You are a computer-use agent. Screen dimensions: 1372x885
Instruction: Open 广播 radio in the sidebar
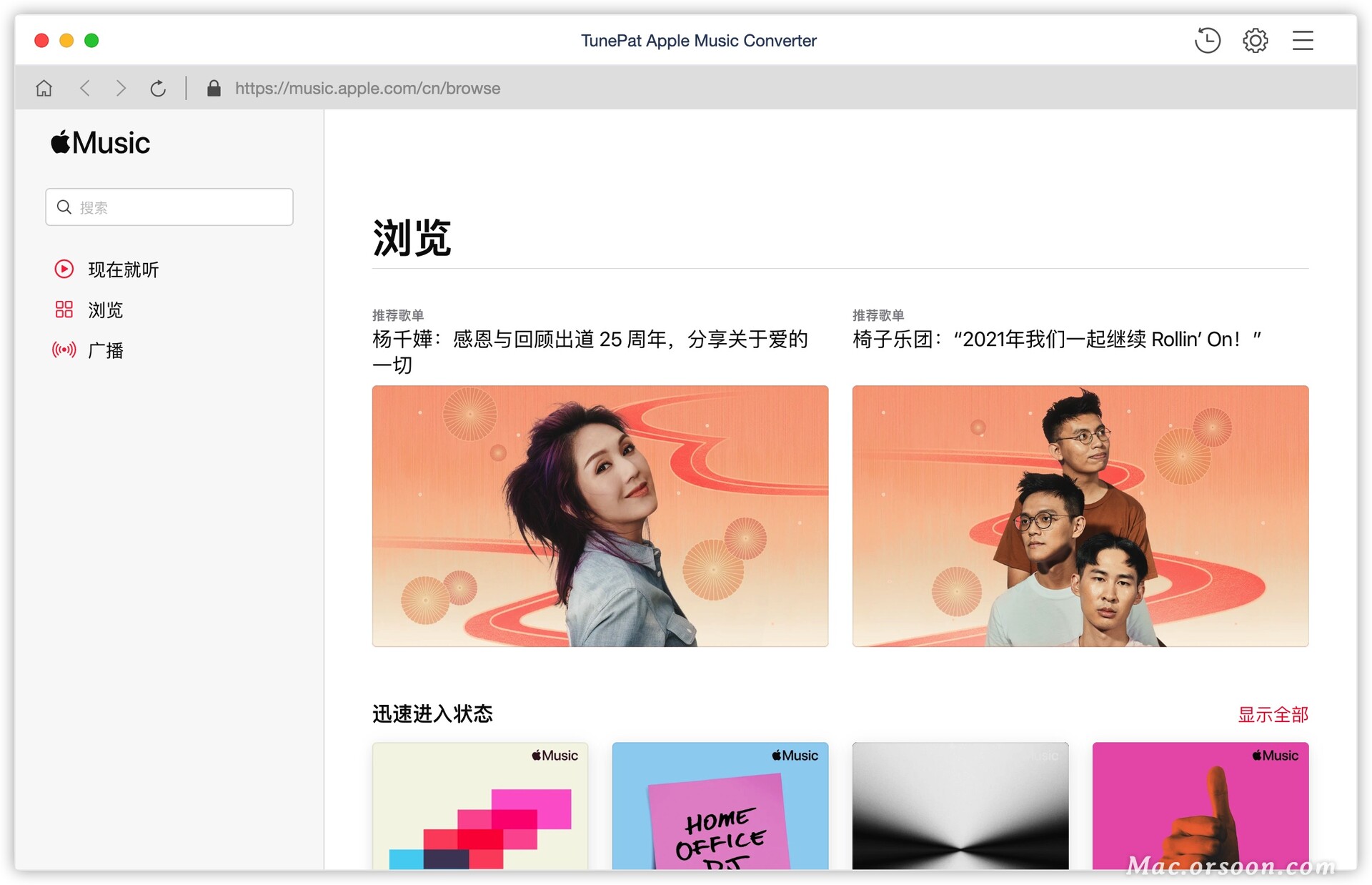point(105,350)
